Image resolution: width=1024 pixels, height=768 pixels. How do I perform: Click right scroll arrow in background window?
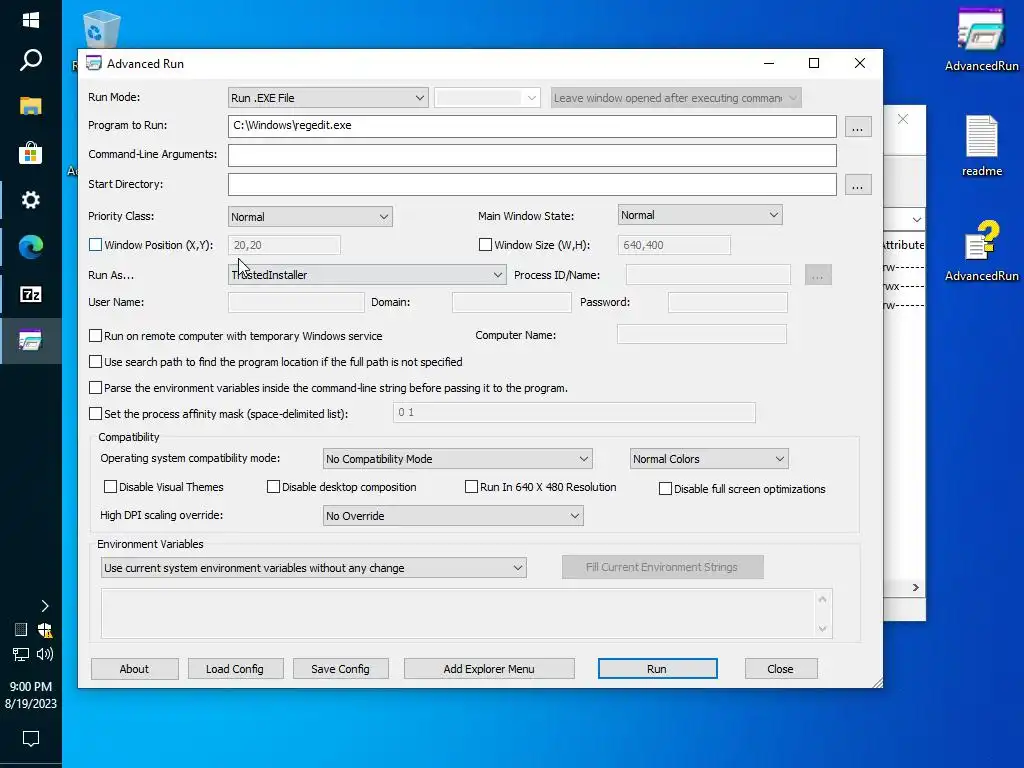click(x=916, y=588)
